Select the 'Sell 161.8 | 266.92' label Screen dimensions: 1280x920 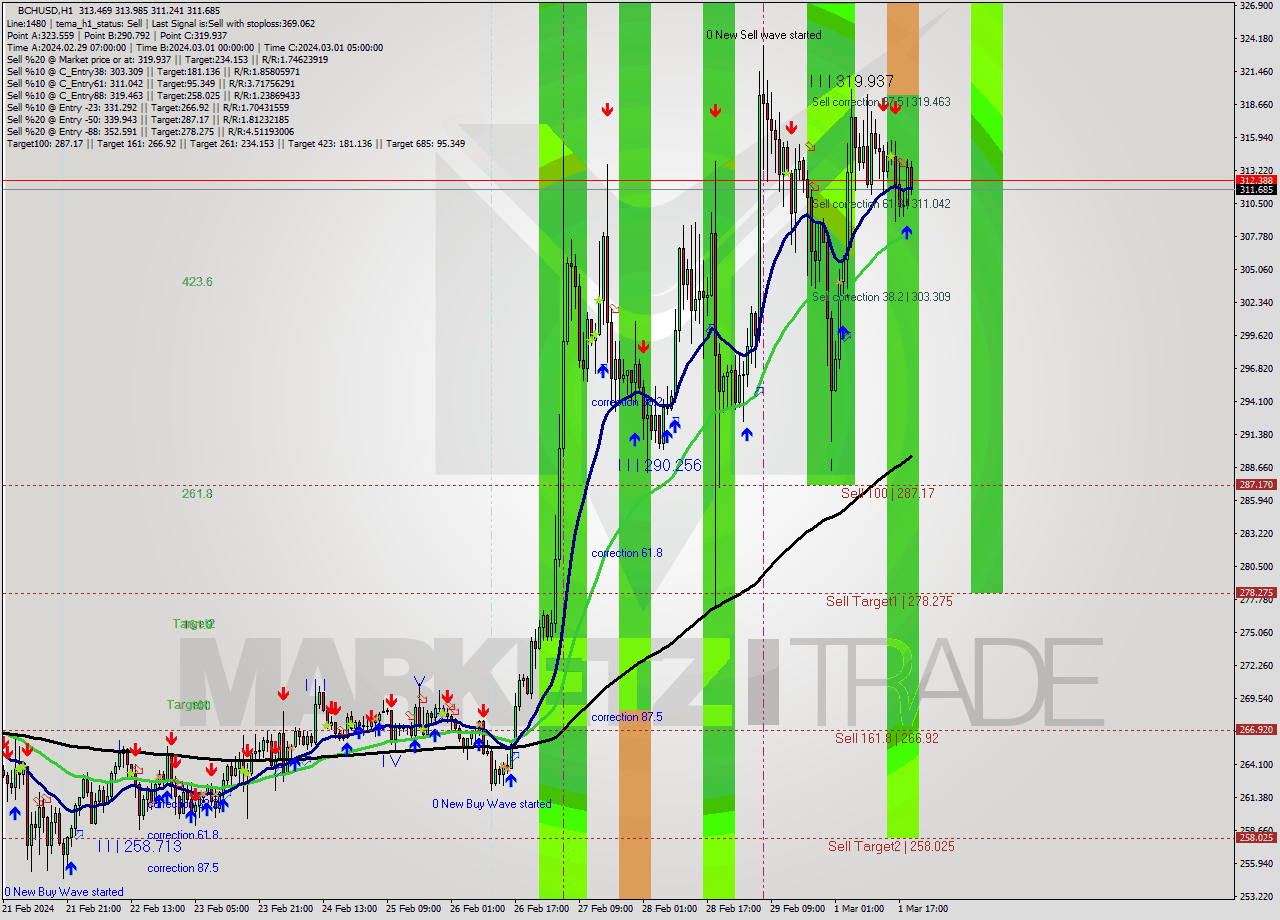click(887, 738)
